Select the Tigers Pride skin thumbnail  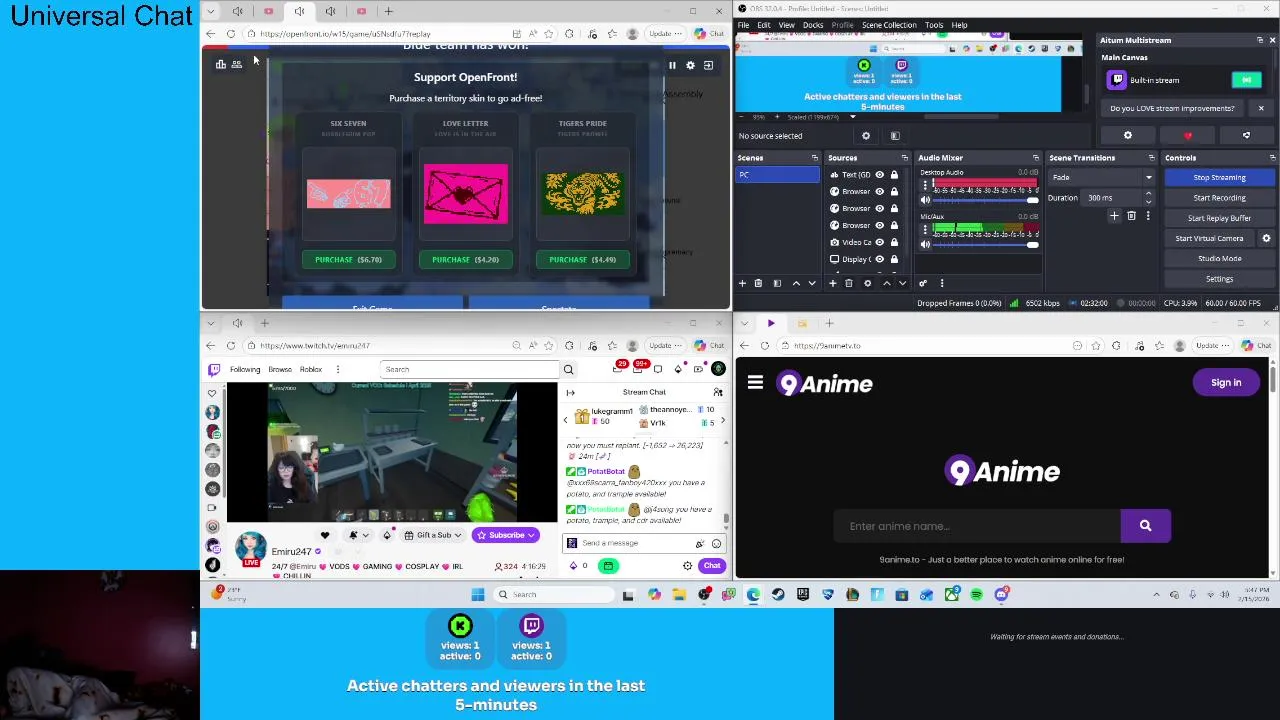click(x=582, y=193)
